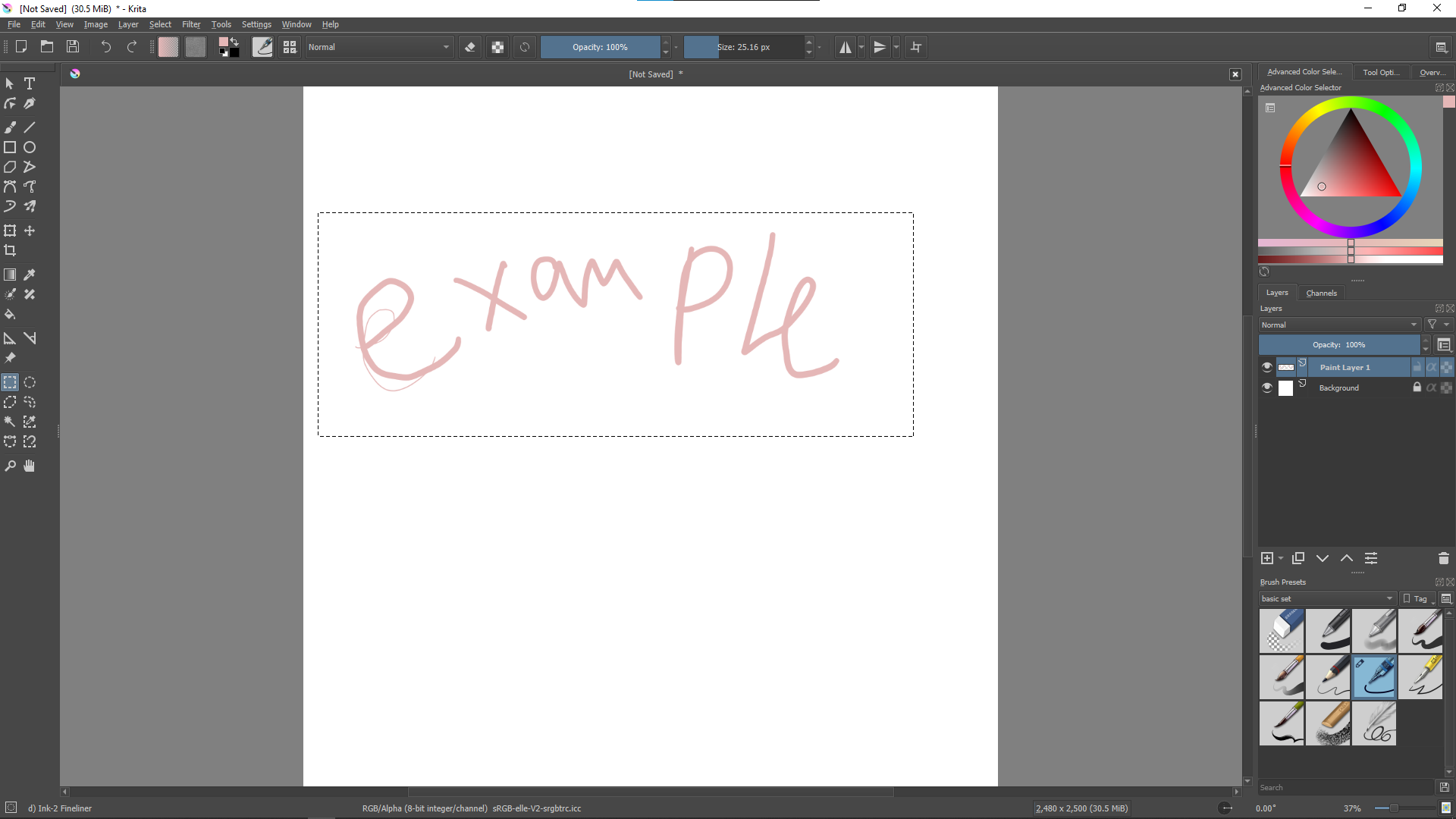
Task: Select the Zoom magnifier tool
Action: [x=10, y=466]
